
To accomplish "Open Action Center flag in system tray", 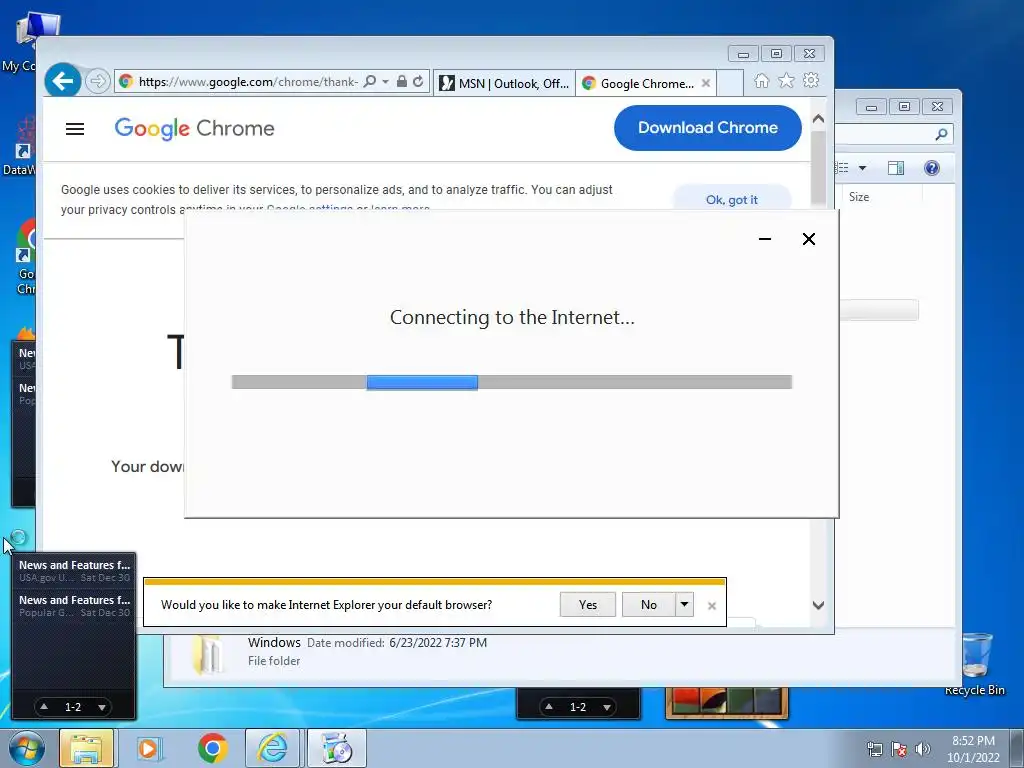I will click(899, 750).
